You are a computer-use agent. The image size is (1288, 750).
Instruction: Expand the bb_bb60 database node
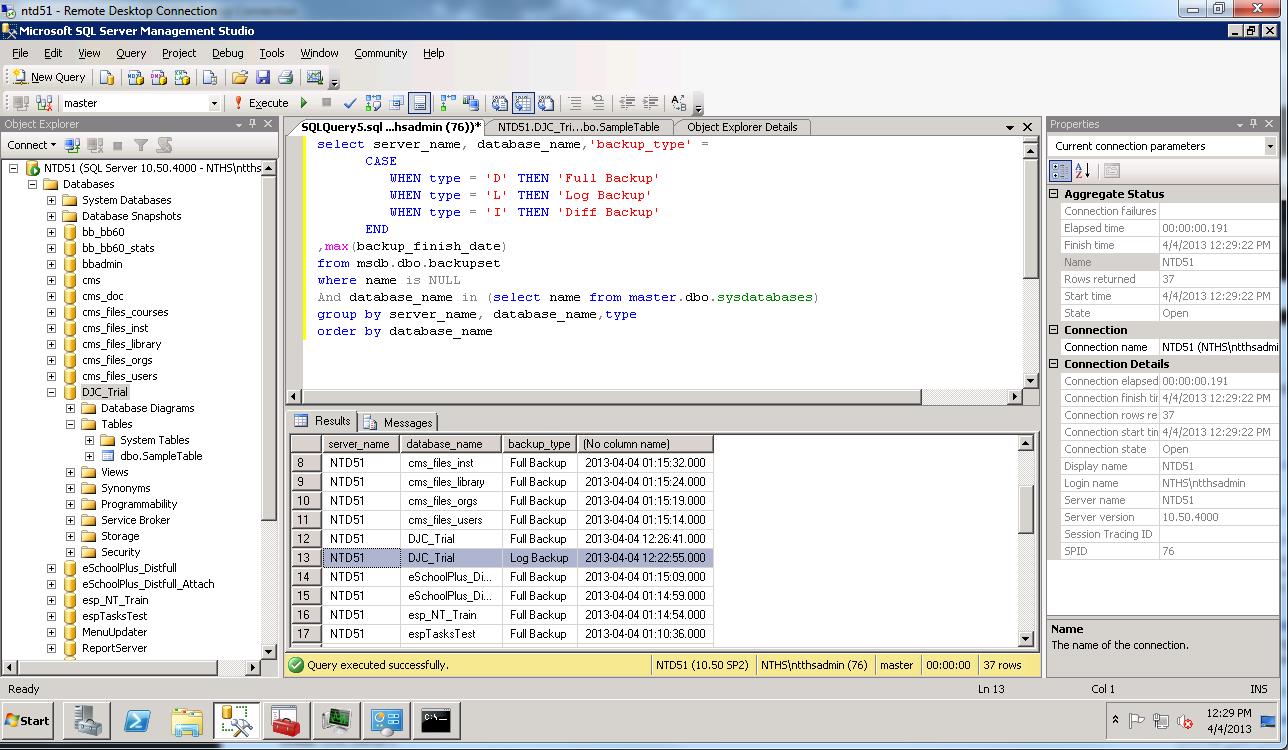[x=52, y=232]
